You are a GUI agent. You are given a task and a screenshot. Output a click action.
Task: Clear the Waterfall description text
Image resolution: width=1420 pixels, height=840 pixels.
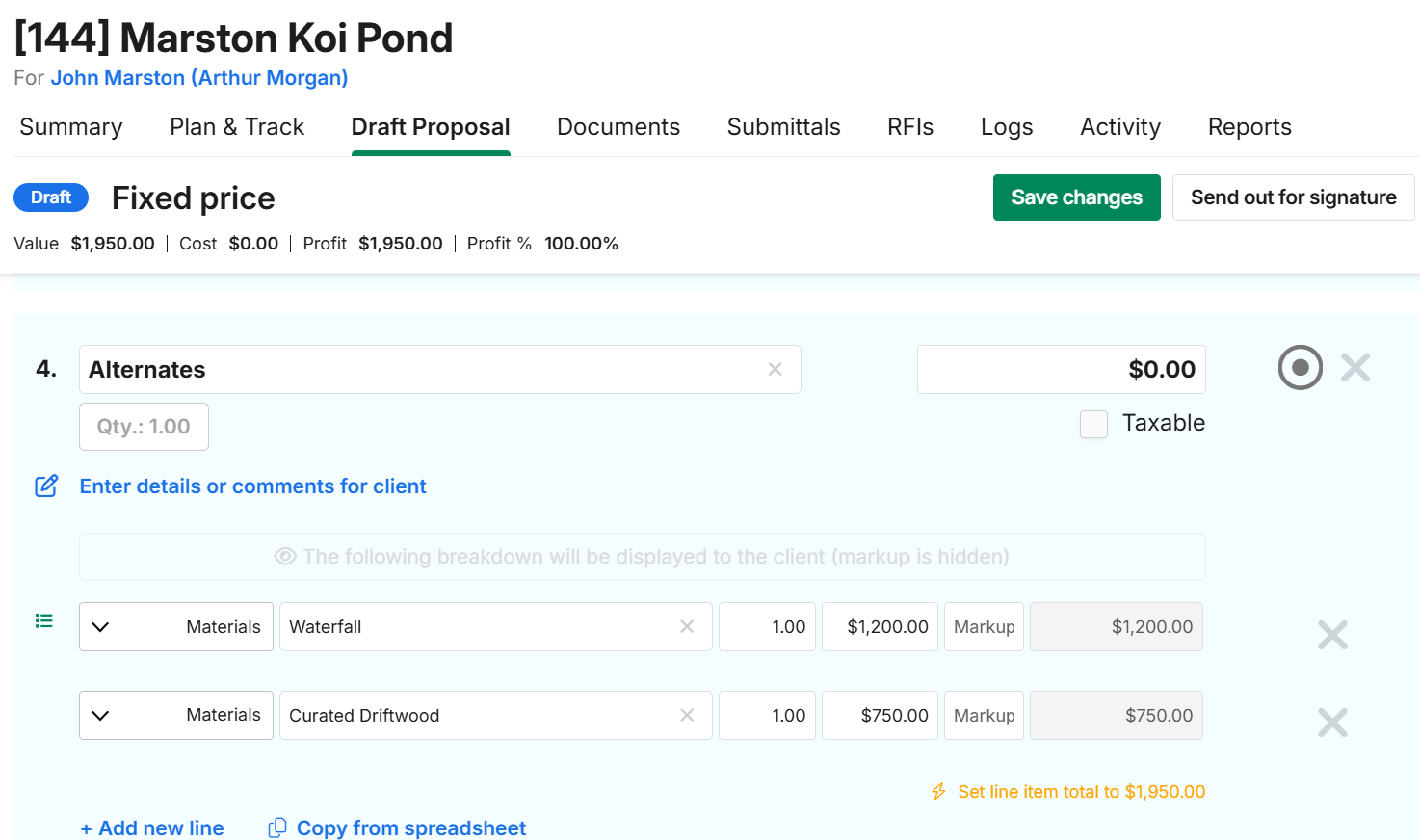[687, 627]
